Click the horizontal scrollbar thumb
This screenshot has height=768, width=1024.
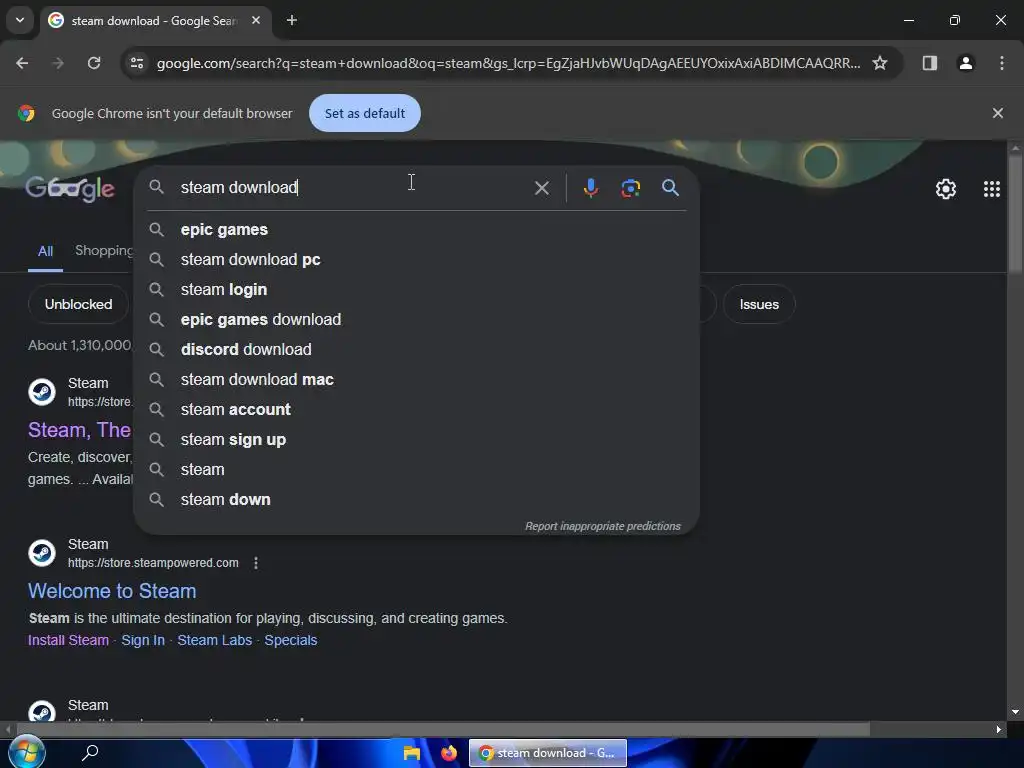pyautogui.click(x=443, y=729)
